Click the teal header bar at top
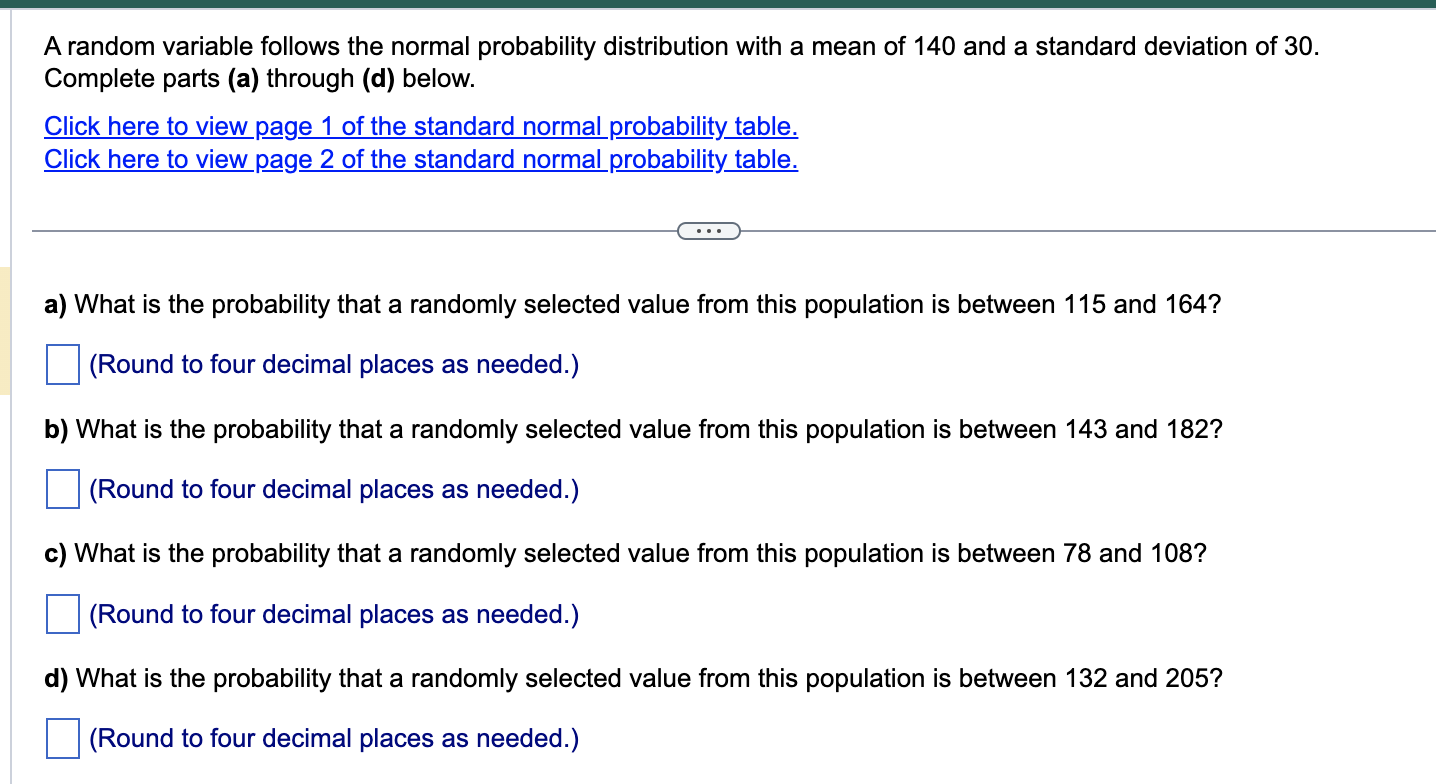This screenshot has width=1436, height=784. click(x=718, y=5)
